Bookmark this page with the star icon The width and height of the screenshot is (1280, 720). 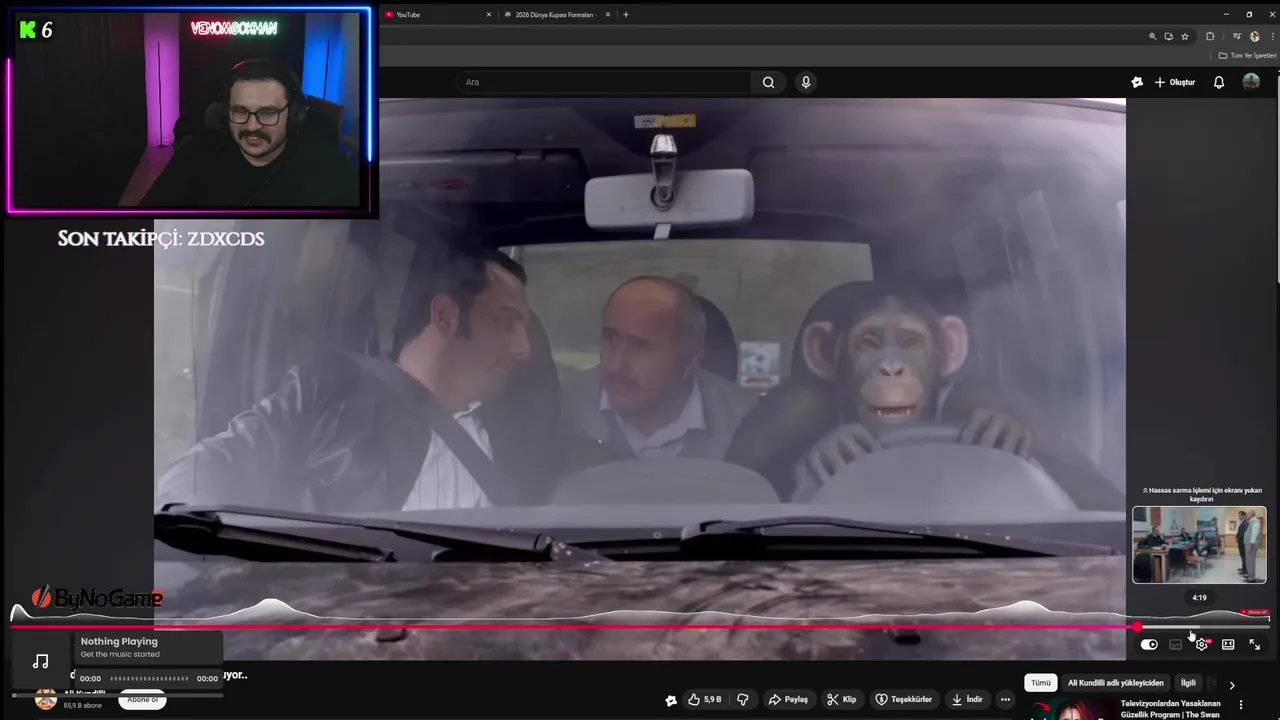coord(1185,36)
